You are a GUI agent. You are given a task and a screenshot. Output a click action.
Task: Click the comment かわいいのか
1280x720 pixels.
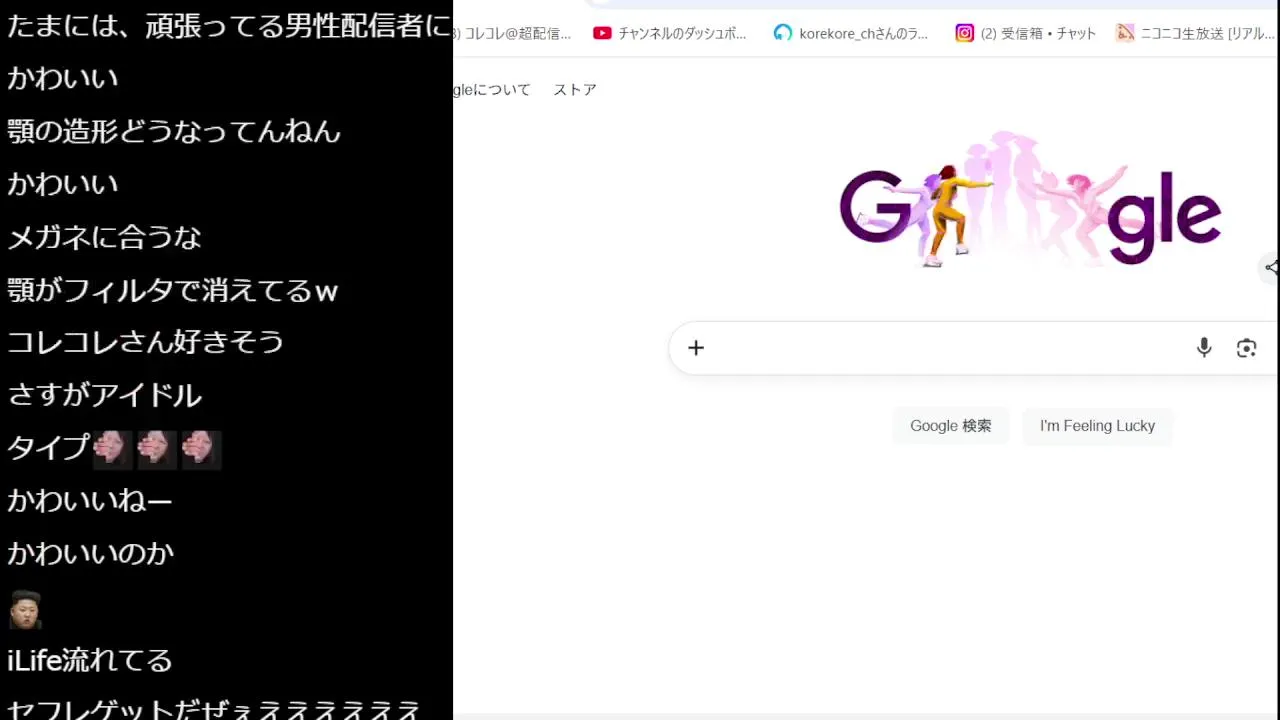point(91,553)
